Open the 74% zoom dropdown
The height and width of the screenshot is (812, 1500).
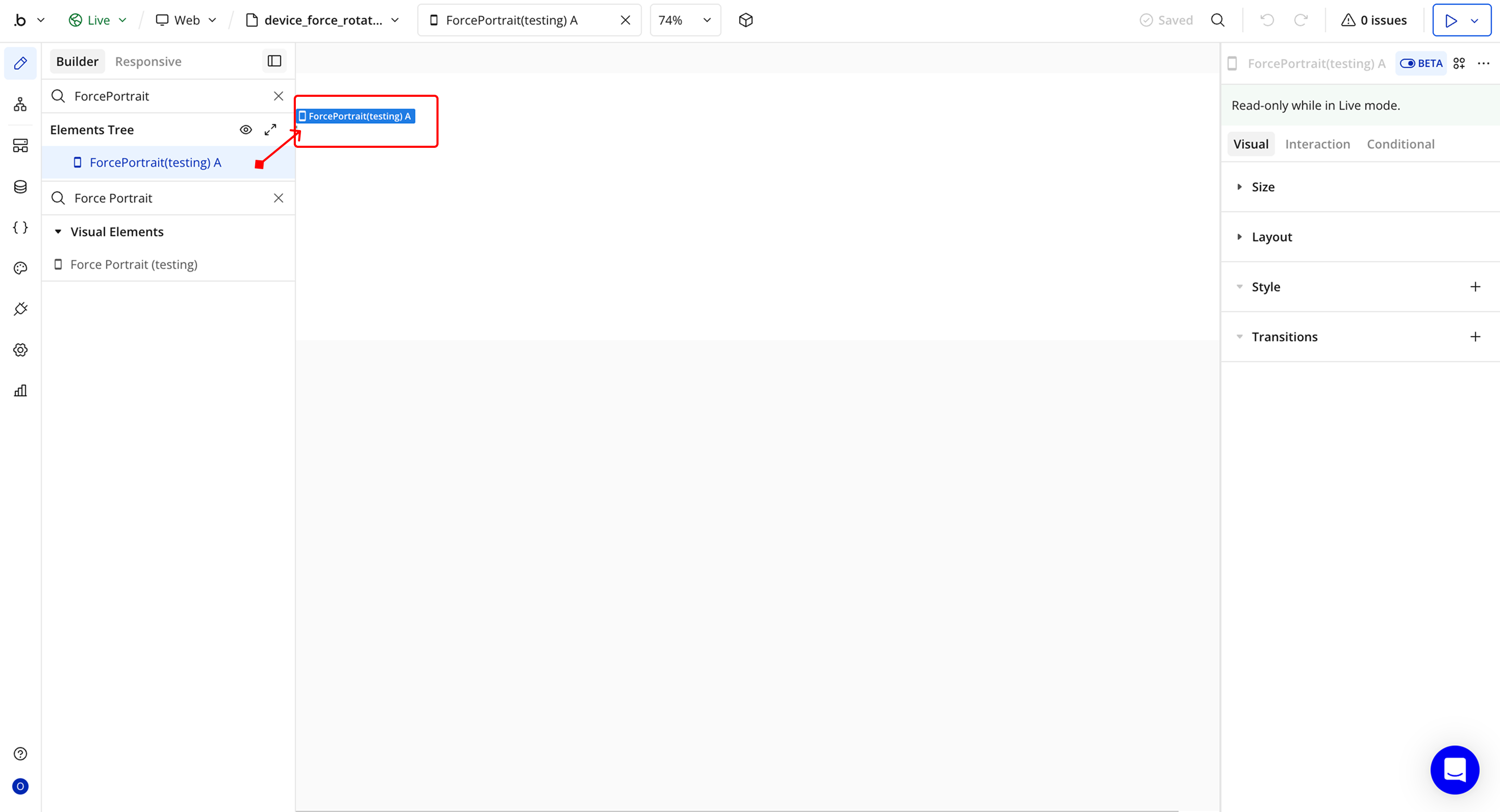point(685,20)
